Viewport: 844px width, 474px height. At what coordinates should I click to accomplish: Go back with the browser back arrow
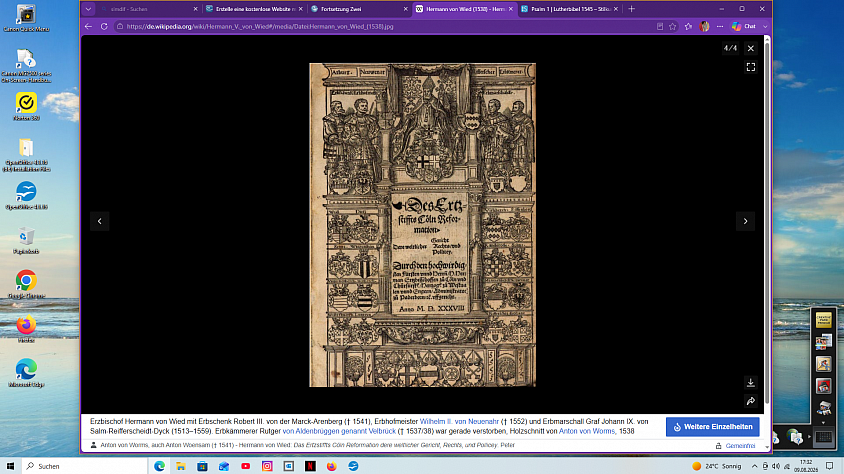pos(88,26)
